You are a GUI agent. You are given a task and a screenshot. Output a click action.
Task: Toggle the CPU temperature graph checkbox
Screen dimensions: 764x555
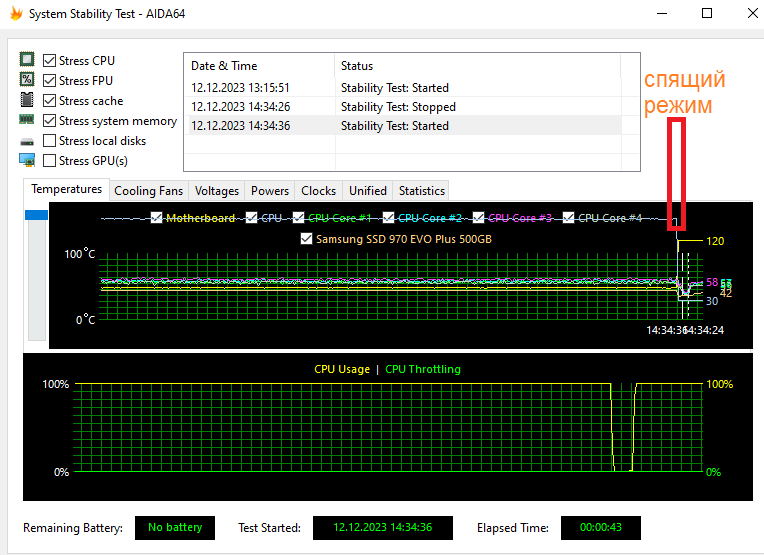(x=251, y=218)
